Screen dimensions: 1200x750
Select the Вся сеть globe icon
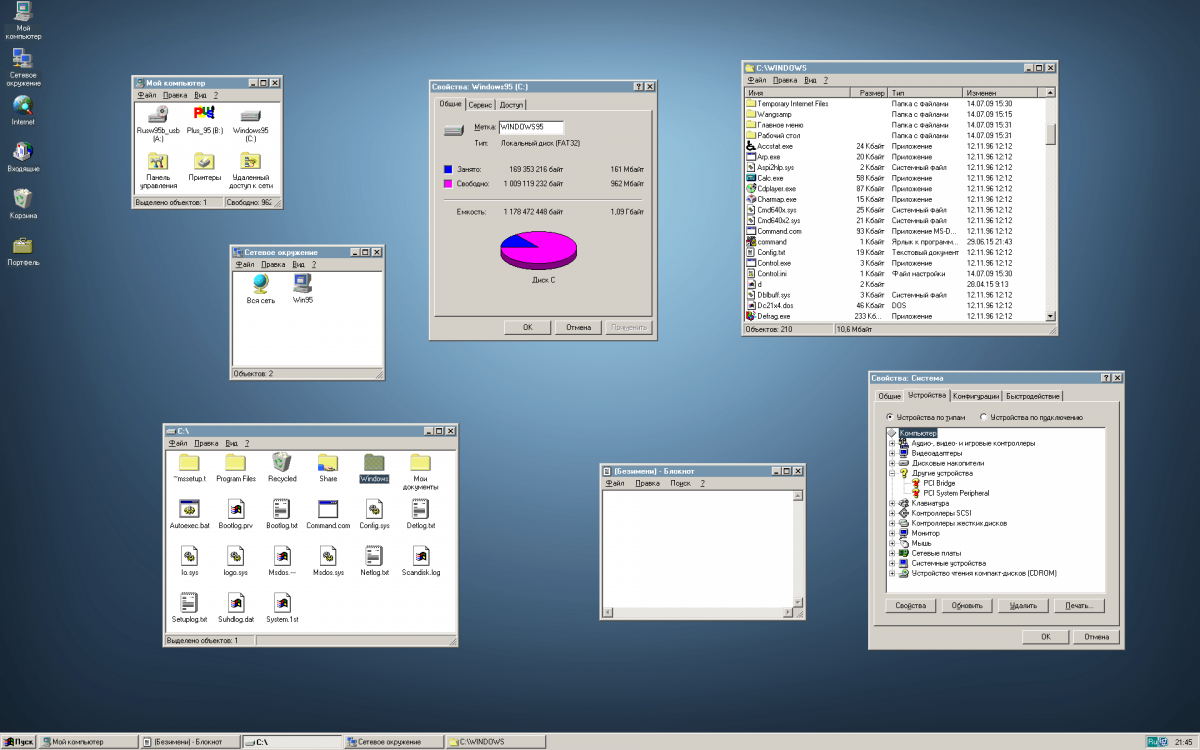pyautogui.click(x=261, y=284)
